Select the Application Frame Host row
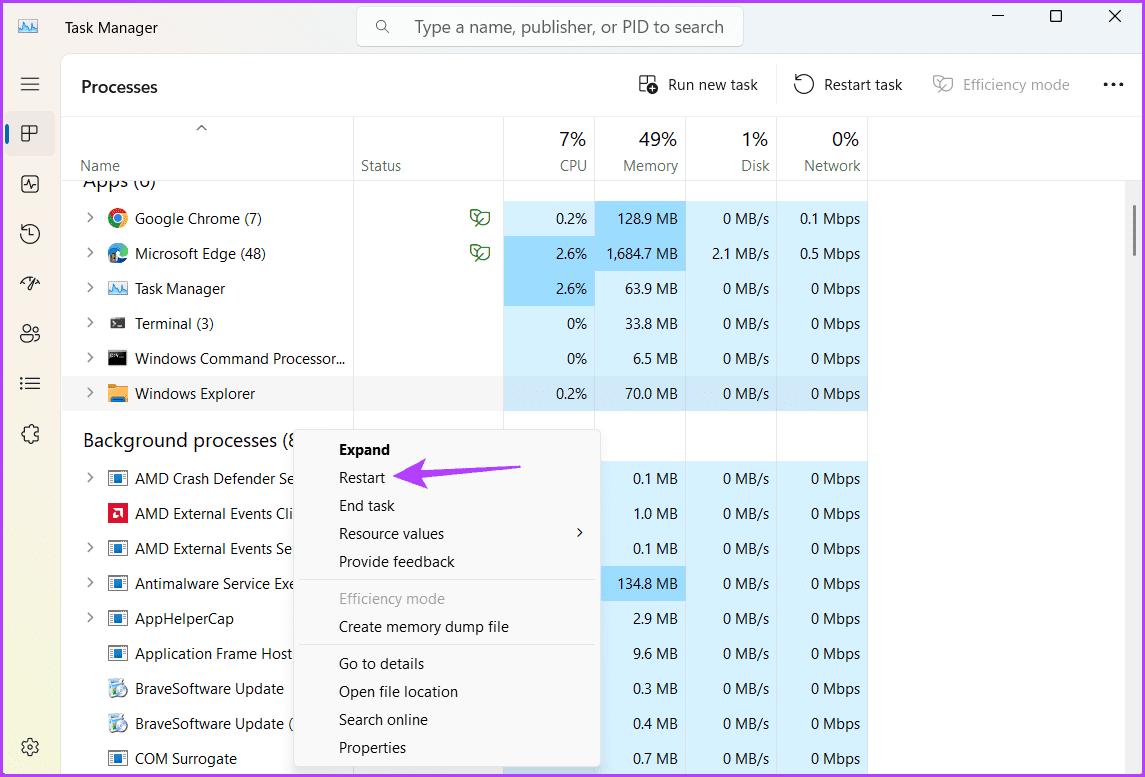The height and width of the screenshot is (777, 1145). pyautogui.click(x=178, y=654)
